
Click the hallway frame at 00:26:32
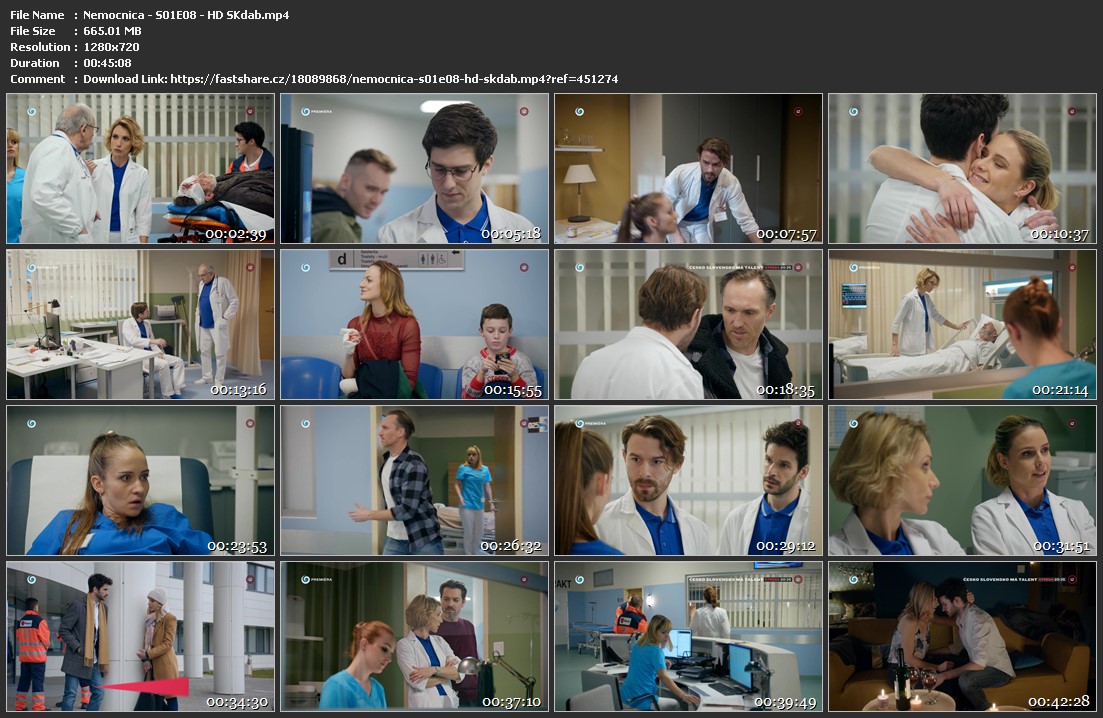pos(414,481)
